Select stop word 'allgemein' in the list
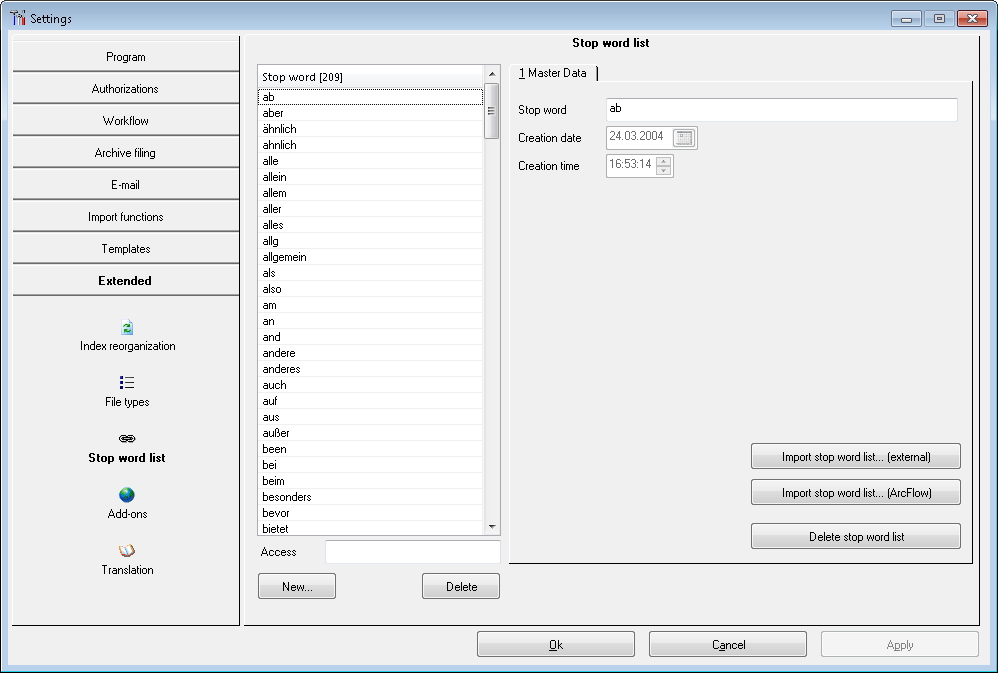 371,257
